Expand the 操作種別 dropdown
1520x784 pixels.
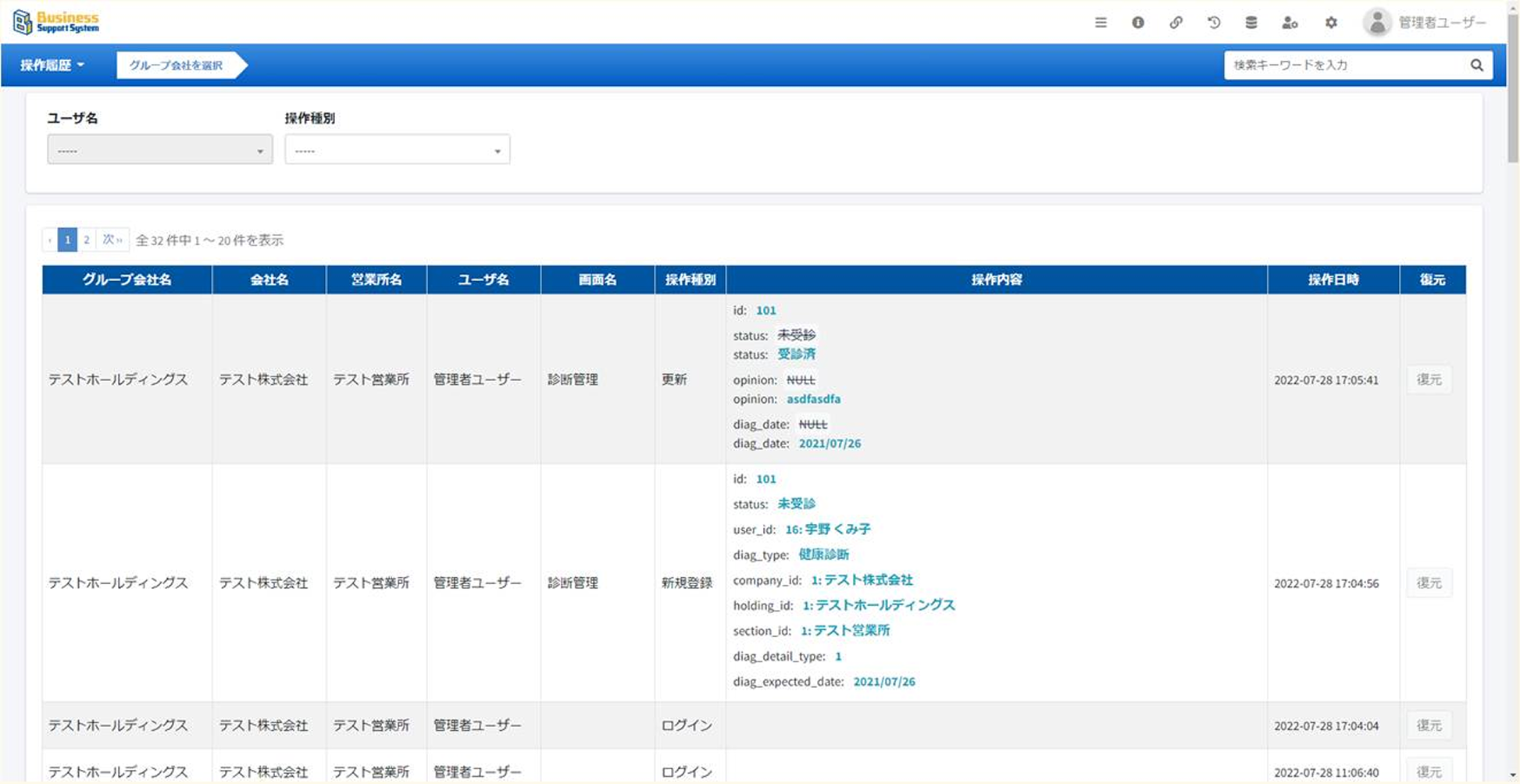click(x=397, y=150)
